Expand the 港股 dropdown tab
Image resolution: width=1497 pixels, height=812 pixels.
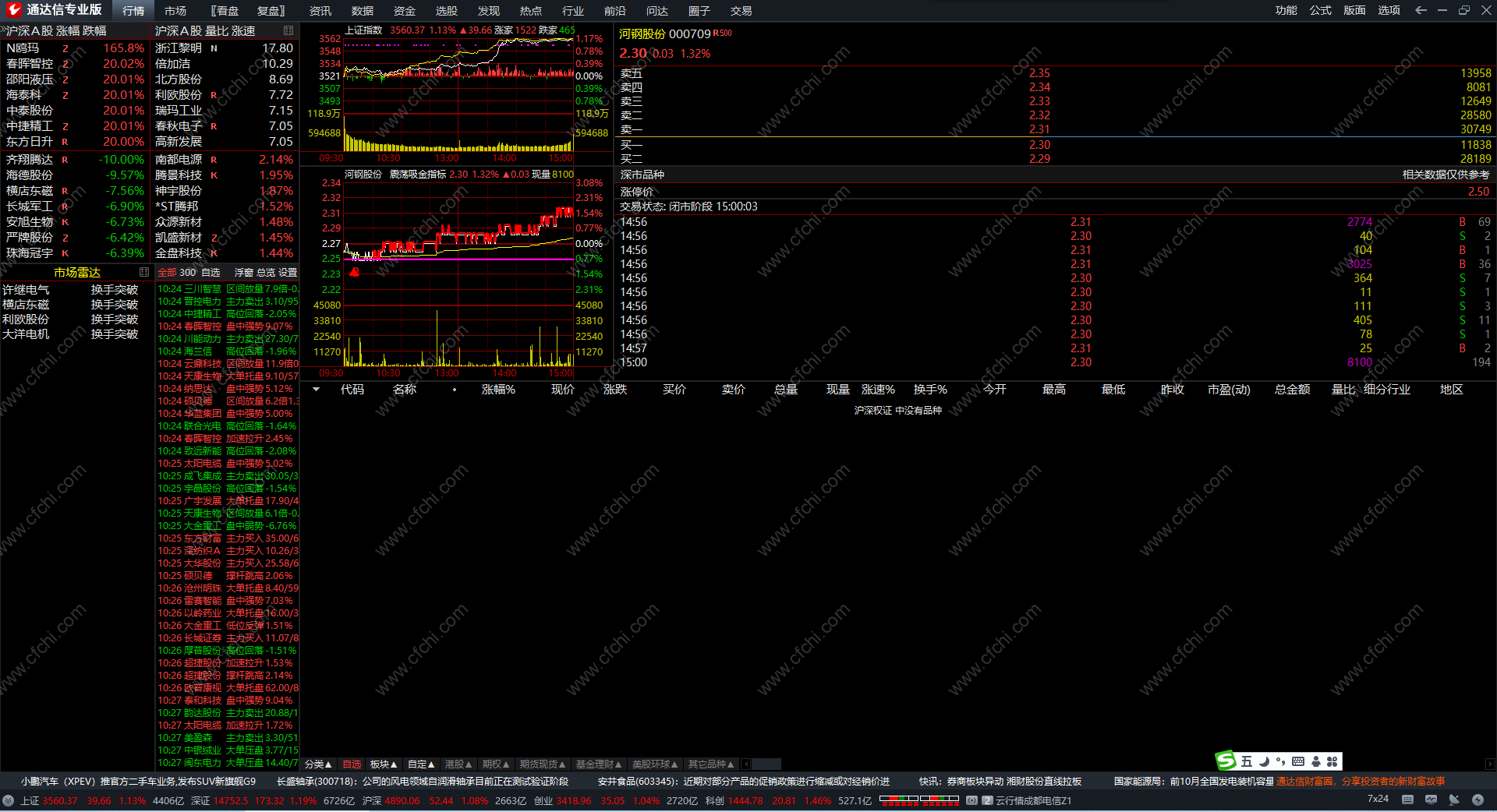tap(458, 764)
